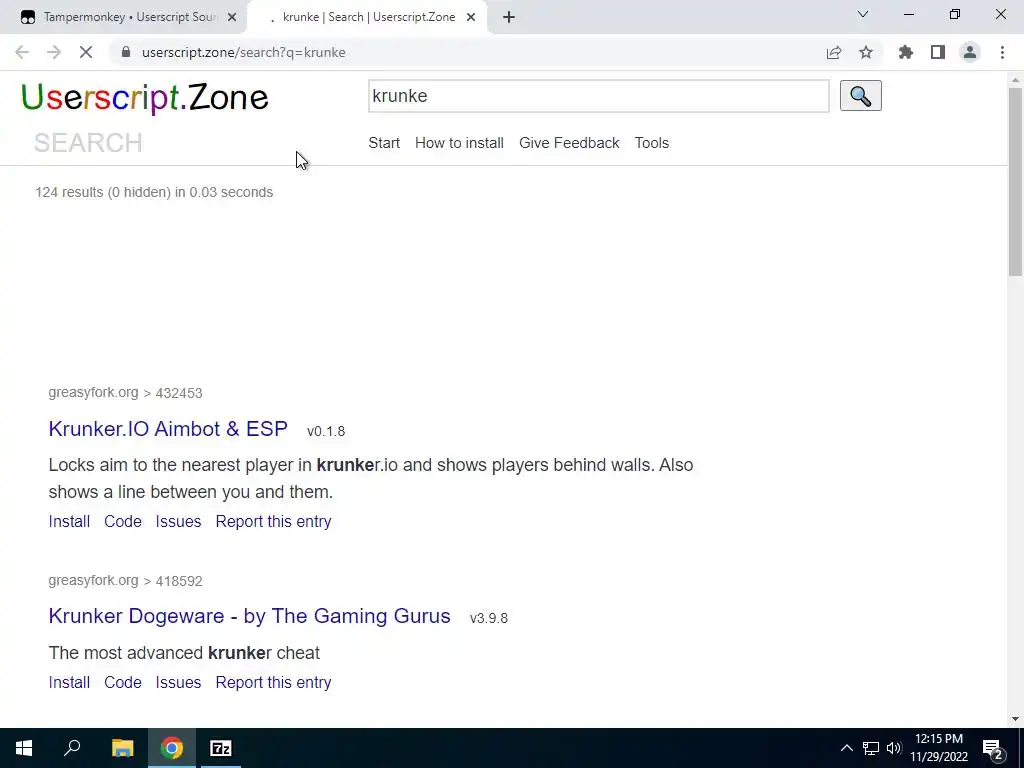Install Krunker.IO Aimbot & ESP script
This screenshot has height=768, width=1024.
[x=69, y=521]
